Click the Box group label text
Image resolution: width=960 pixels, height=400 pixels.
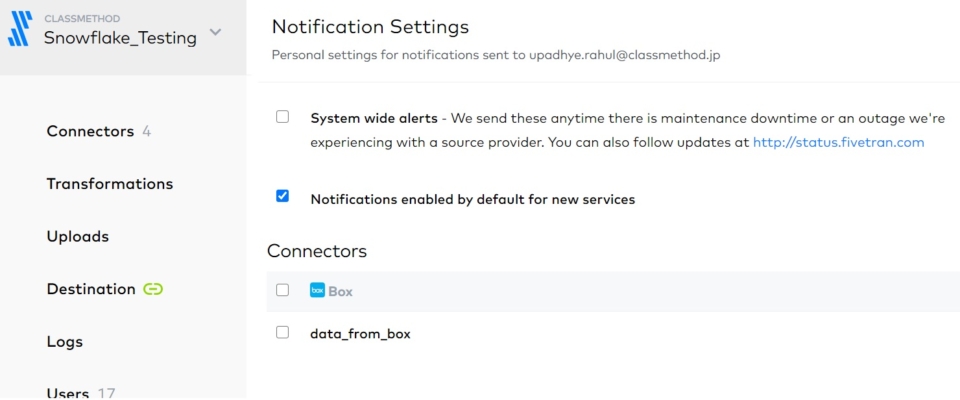click(x=340, y=292)
